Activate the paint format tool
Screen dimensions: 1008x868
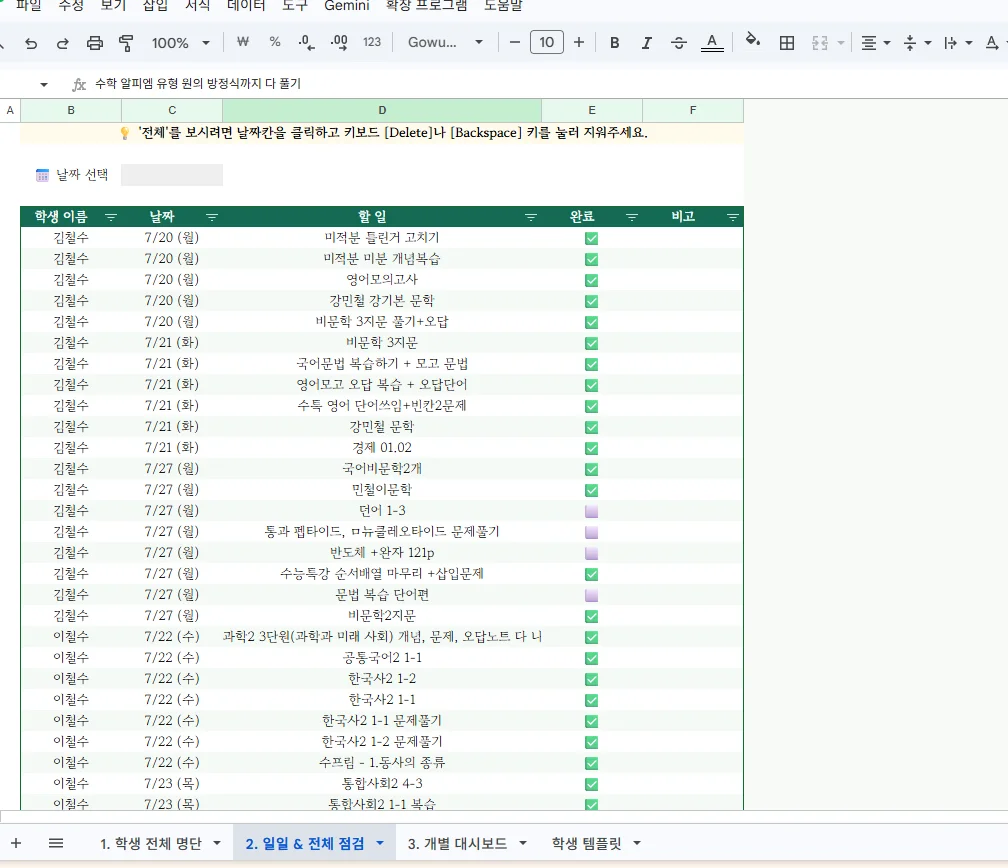point(126,43)
